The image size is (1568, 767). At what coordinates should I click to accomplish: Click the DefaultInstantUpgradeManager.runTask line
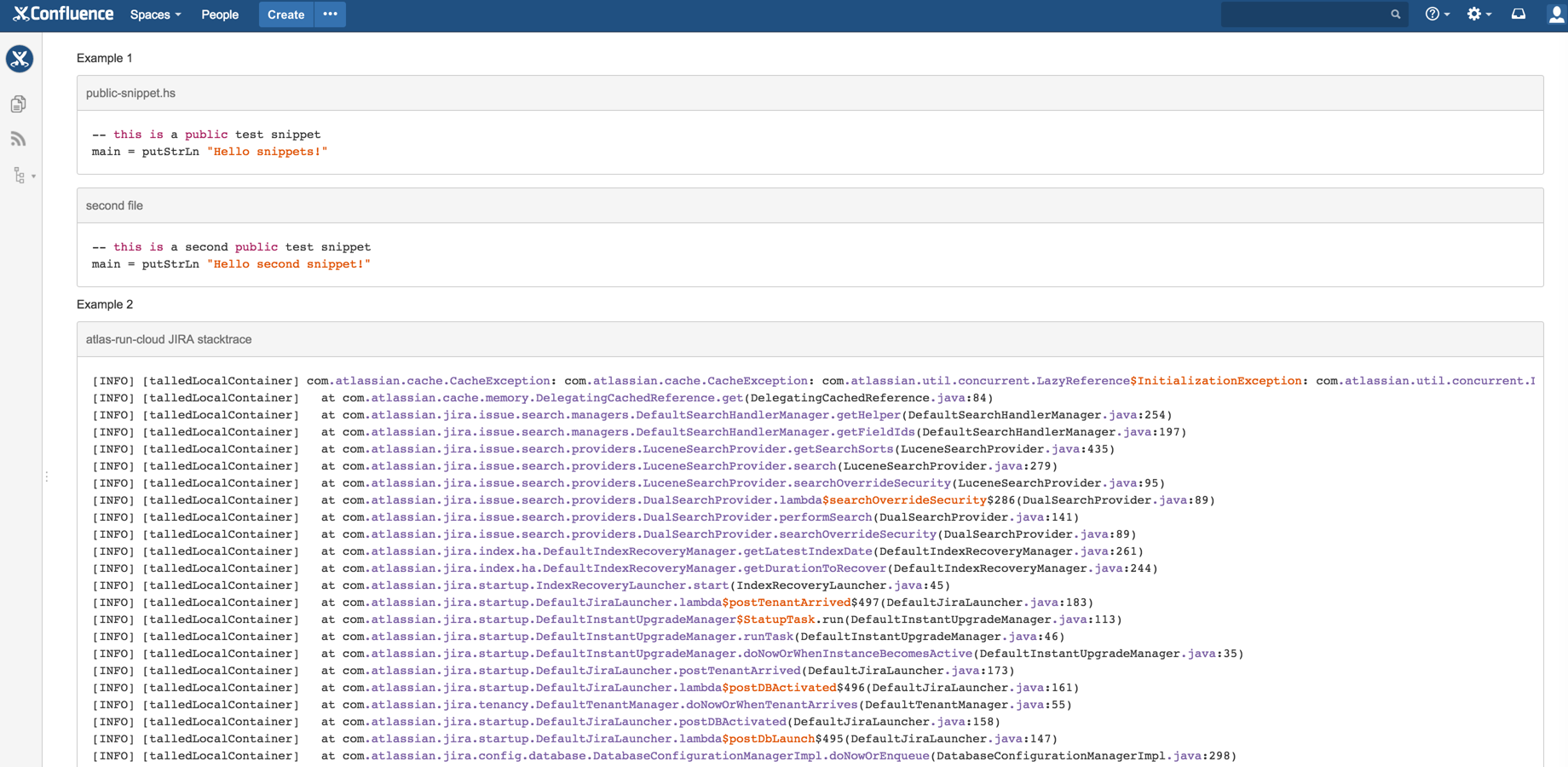pyautogui.click(x=579, y=637)
